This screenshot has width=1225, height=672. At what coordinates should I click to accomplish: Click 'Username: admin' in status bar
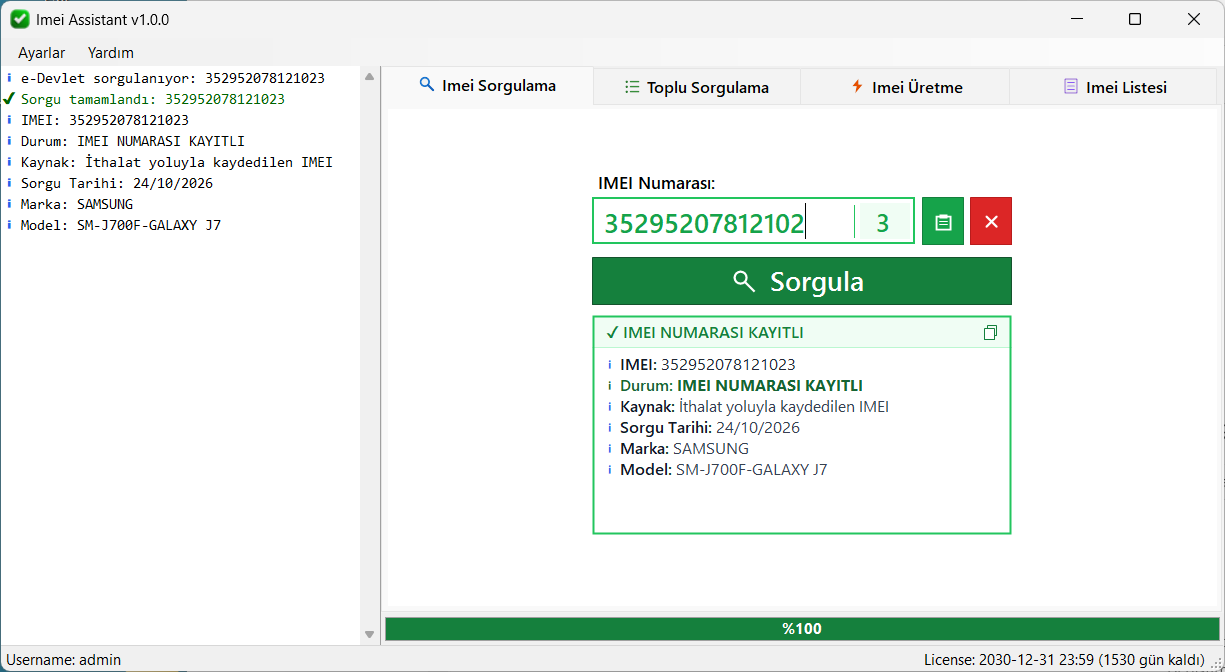64,660
